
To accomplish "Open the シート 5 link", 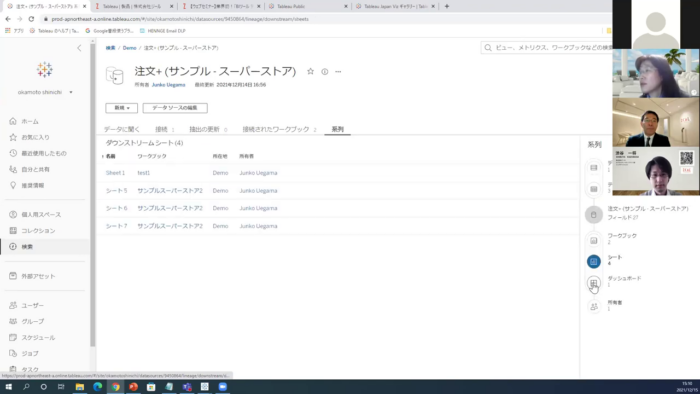I will 116,191.
